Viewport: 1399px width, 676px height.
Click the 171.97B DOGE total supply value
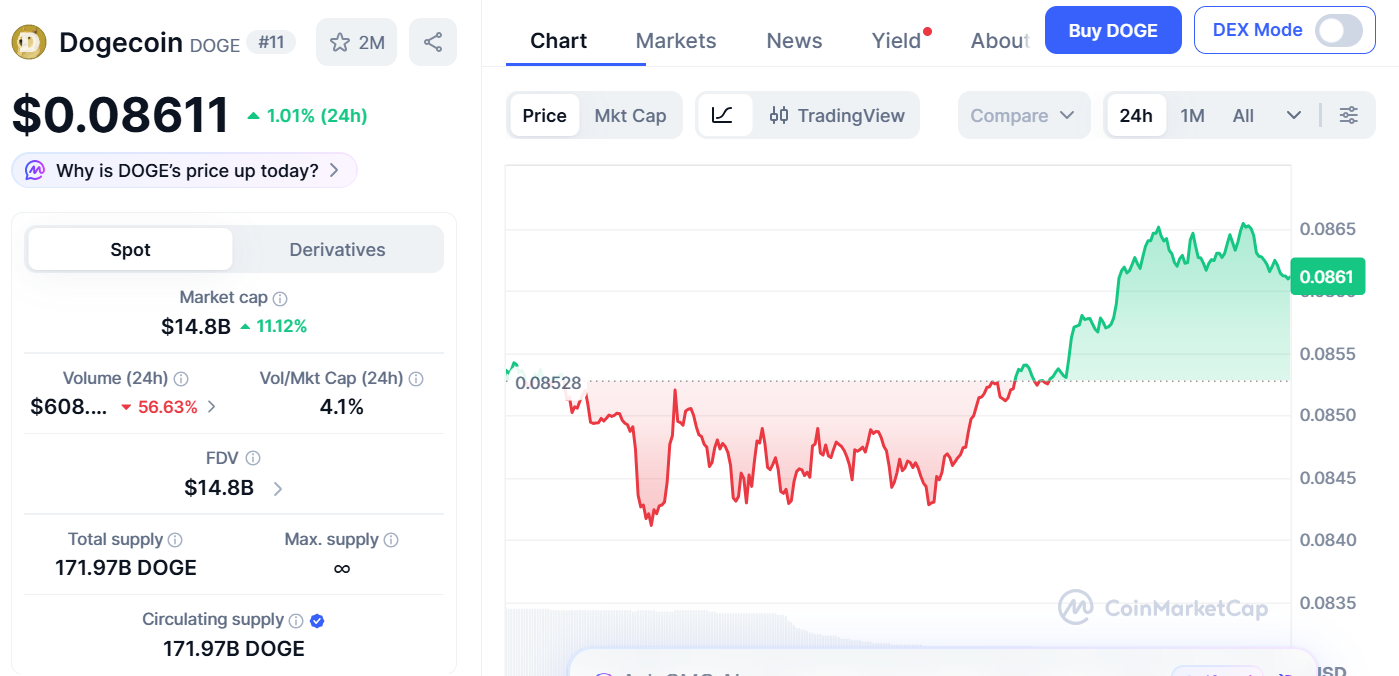coord(126,568)
